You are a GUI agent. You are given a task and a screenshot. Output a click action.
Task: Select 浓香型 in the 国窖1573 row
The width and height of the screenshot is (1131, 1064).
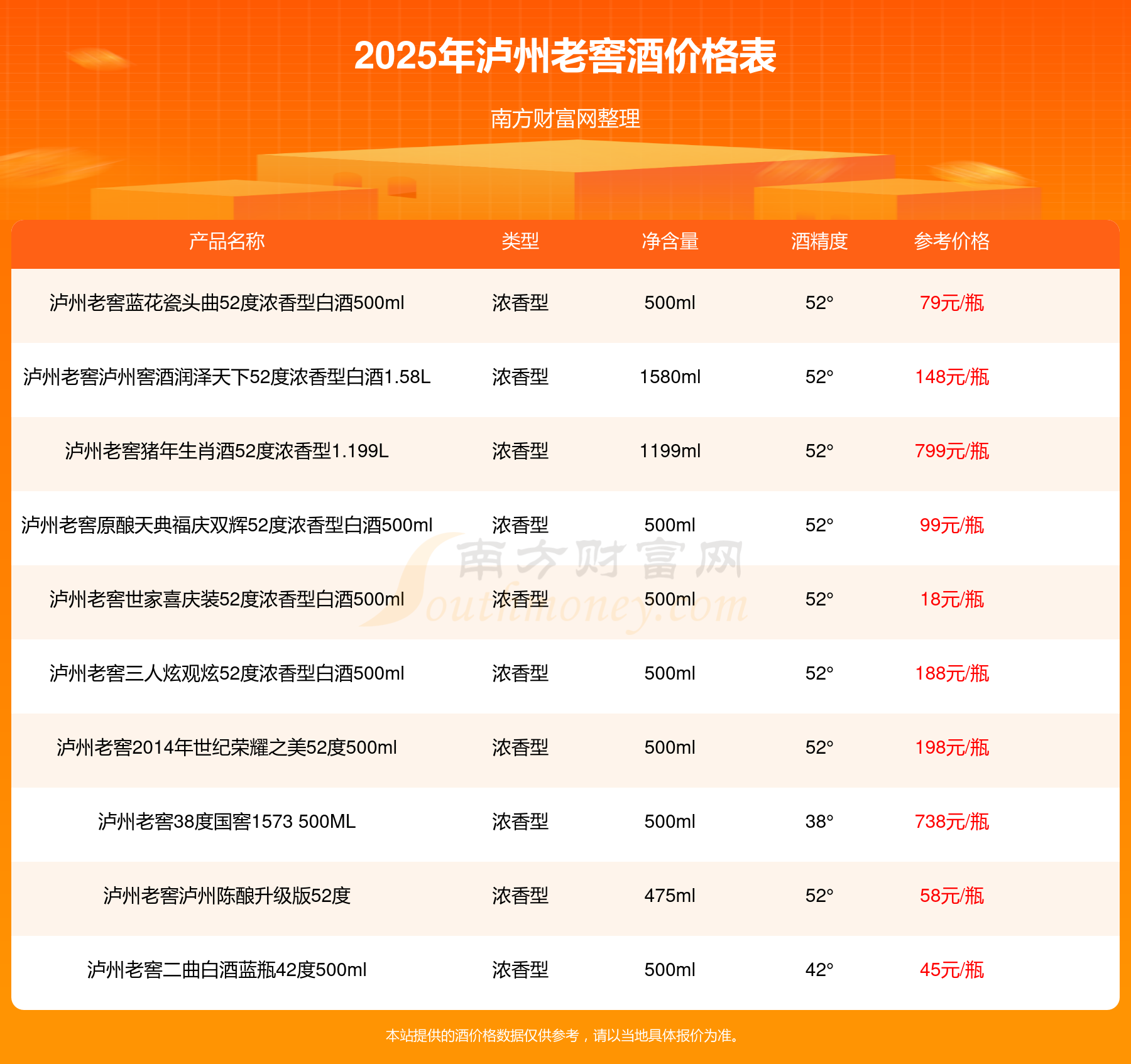click(520, 822)
